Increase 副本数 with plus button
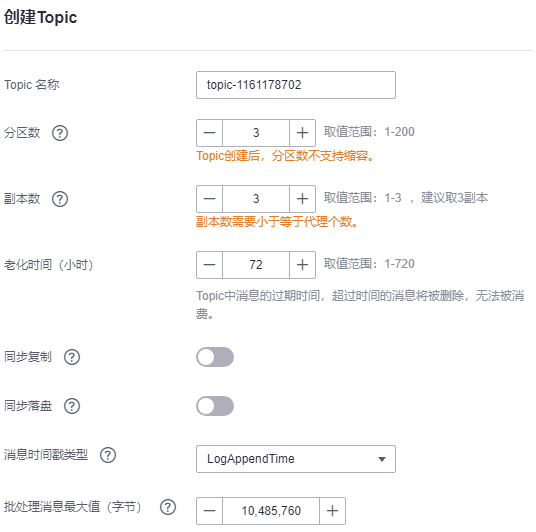Screen dimensions: 536x532 pyautogui.click(x=302, y=199)
